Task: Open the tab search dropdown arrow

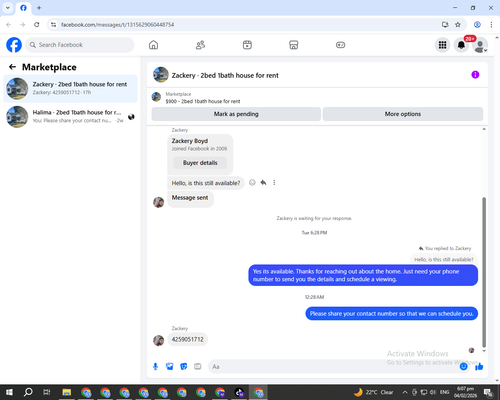Action: [x=8, y=8]
